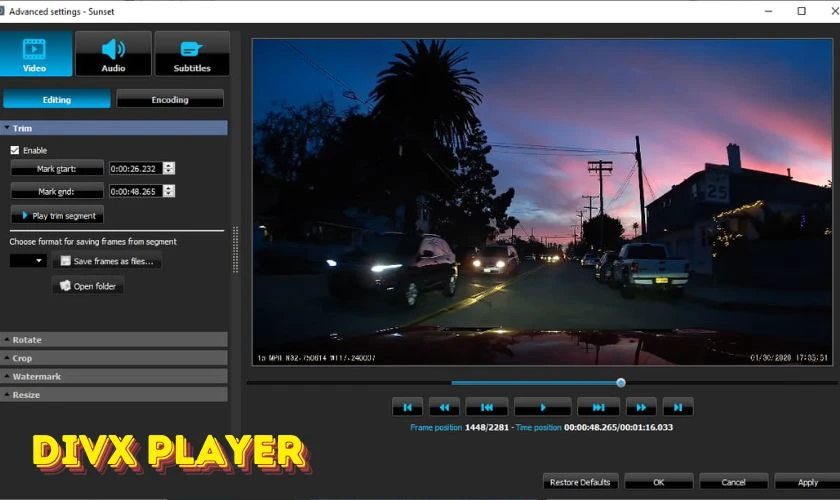Click the Mark start button
The height and width of the screenshot is (500, 840).
[x=57, y=168]
